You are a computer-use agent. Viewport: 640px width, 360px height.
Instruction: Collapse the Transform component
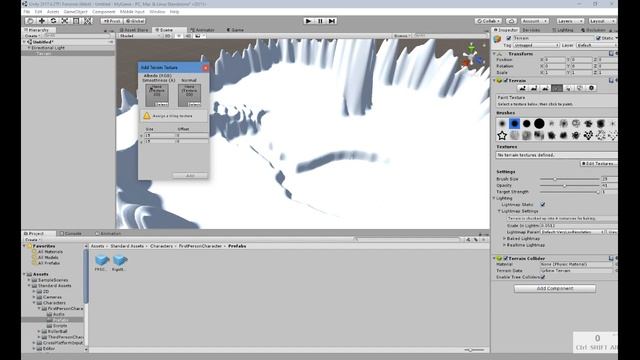click(494, 54)
